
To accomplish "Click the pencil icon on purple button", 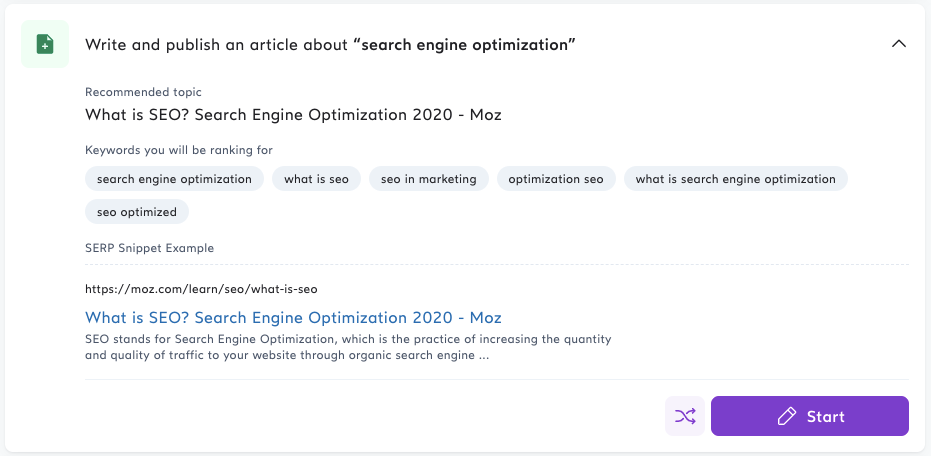I will (787, 416).
